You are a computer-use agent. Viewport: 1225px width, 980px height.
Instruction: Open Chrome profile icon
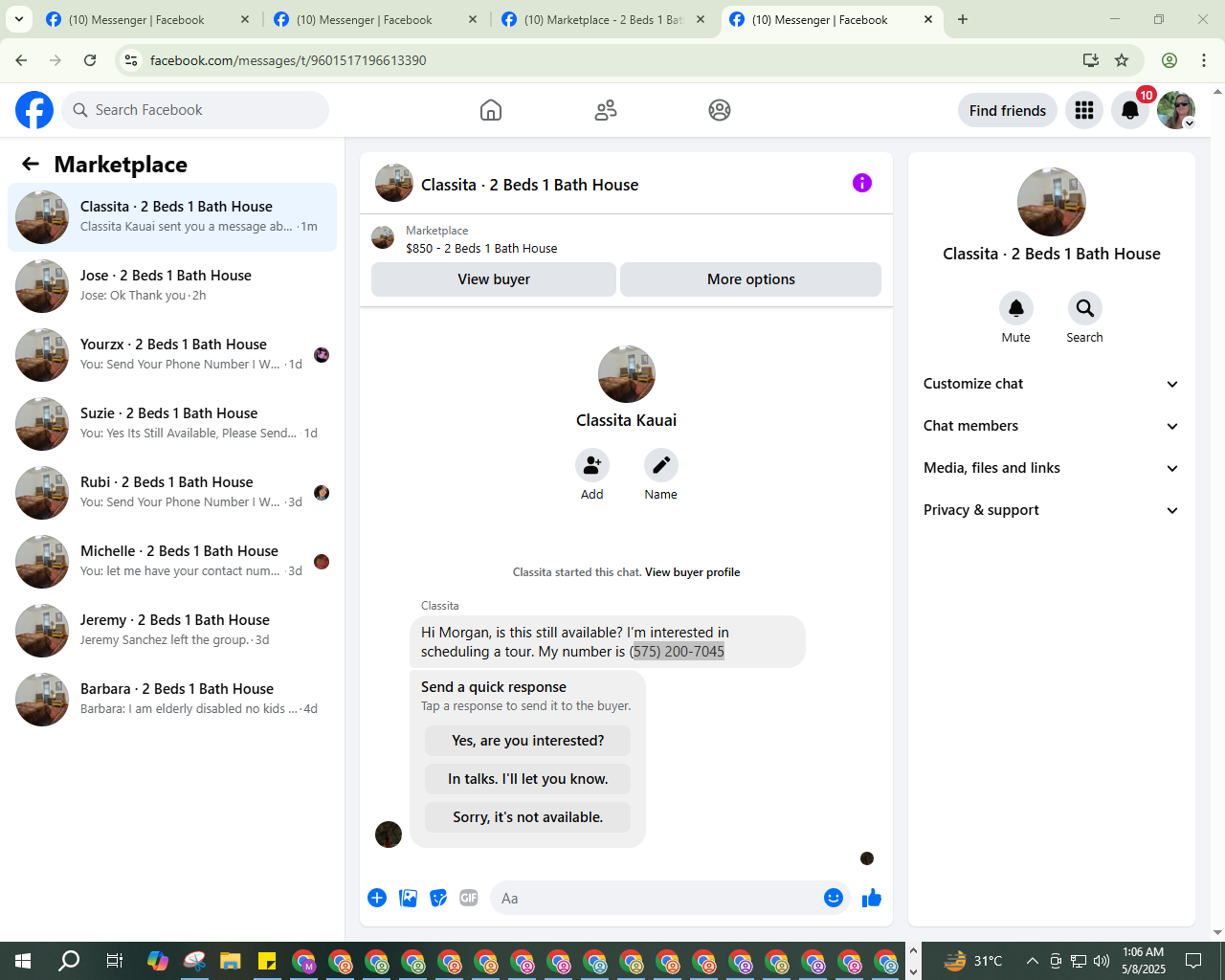tap(1169, 60)
